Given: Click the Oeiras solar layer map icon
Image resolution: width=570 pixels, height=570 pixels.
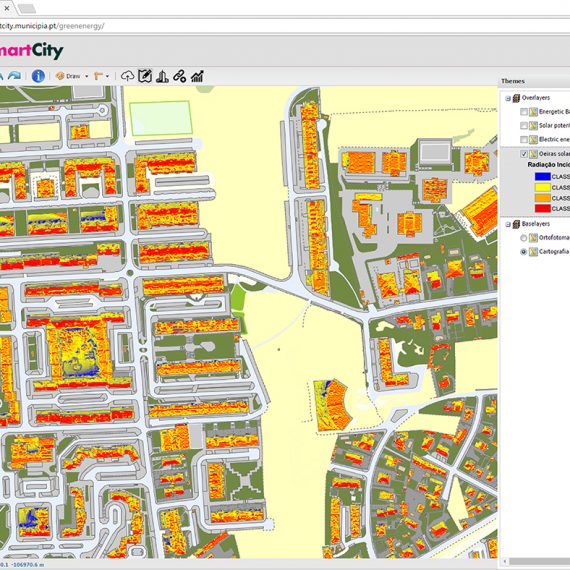Looking at the screenshot, I should (x=533, y=154).
